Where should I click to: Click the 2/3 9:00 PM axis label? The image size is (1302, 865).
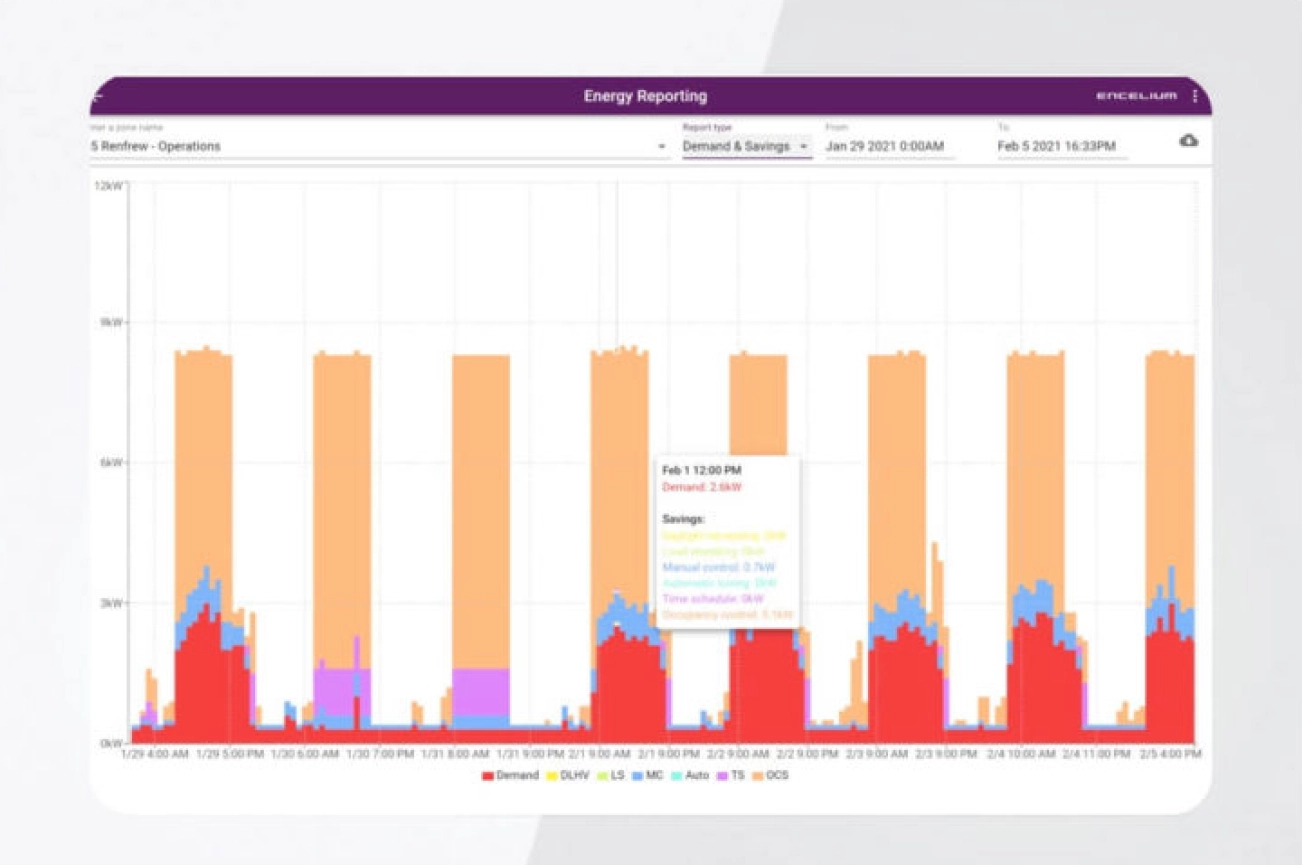coord(946,754)
